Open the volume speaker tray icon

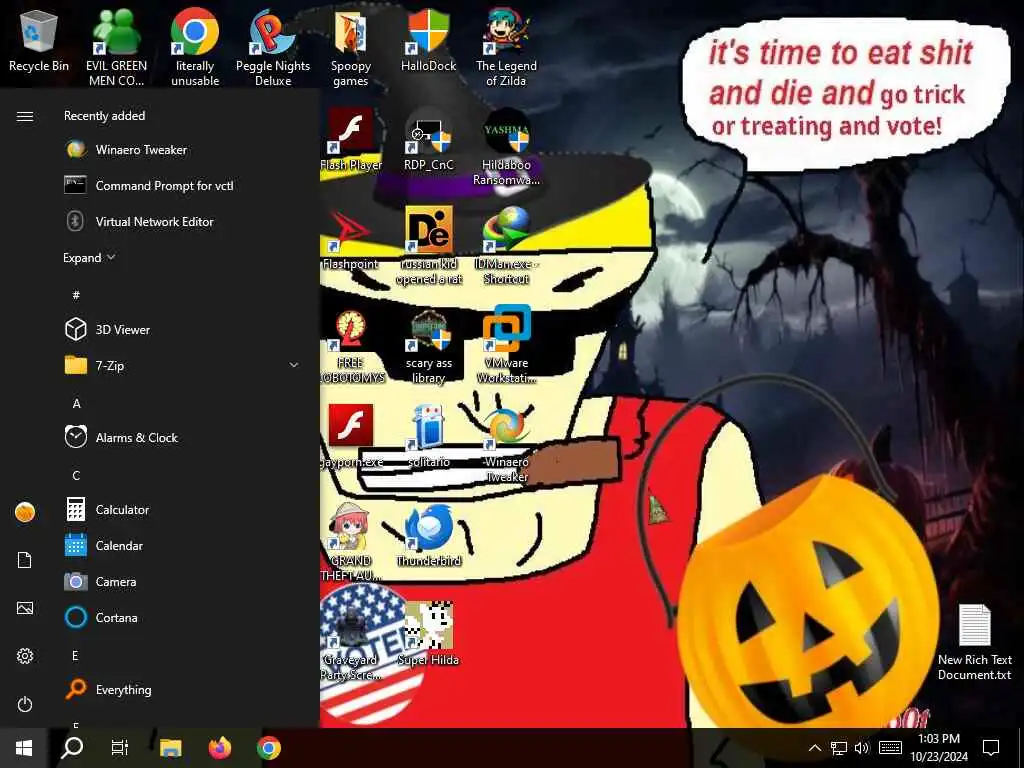[x=862, y=748]
